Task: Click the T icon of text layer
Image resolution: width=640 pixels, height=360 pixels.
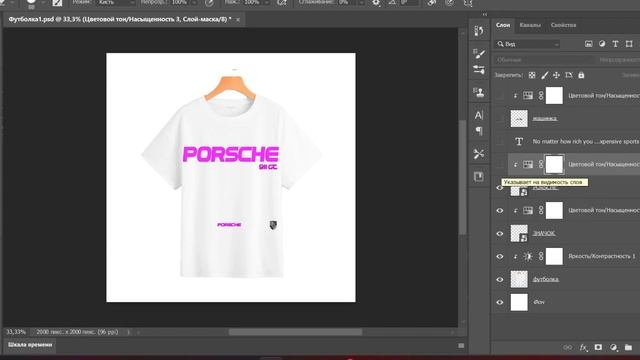Action: coord(519,141)
